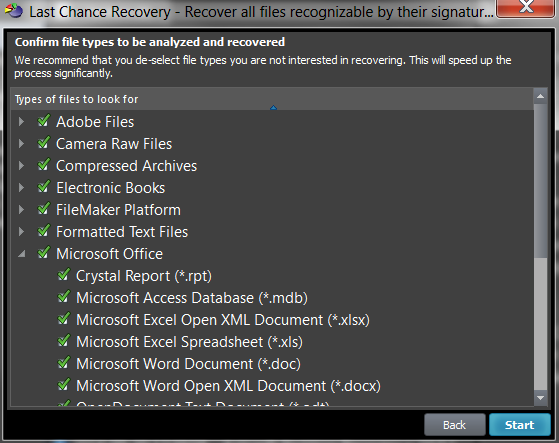Uncheck the Formatted Text Files checkbox
Image resolution: width=559 pixels, height=443 pixels.
click(x=44, y=231)
